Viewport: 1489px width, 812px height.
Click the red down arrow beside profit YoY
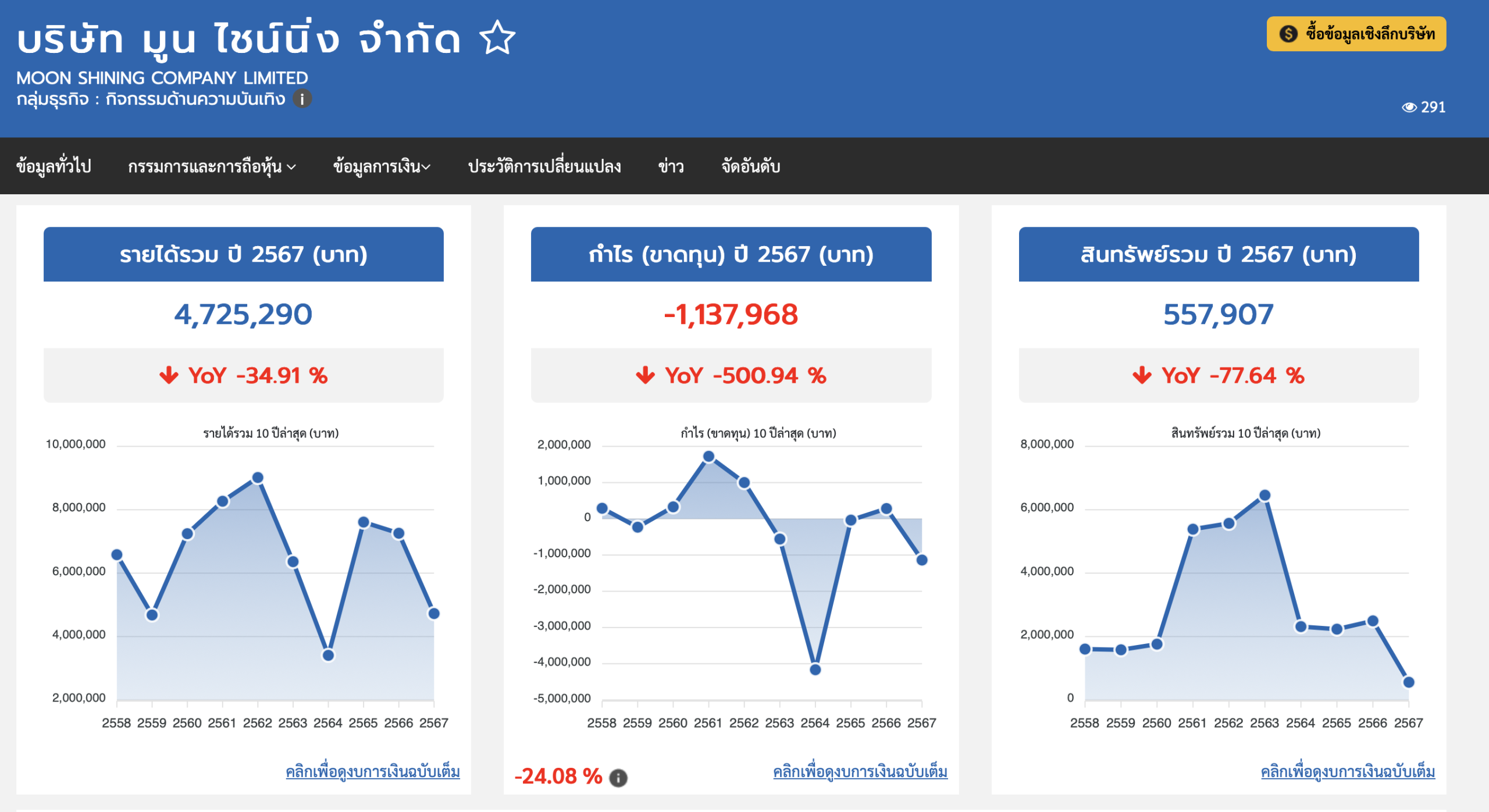[x=645, y=375]
